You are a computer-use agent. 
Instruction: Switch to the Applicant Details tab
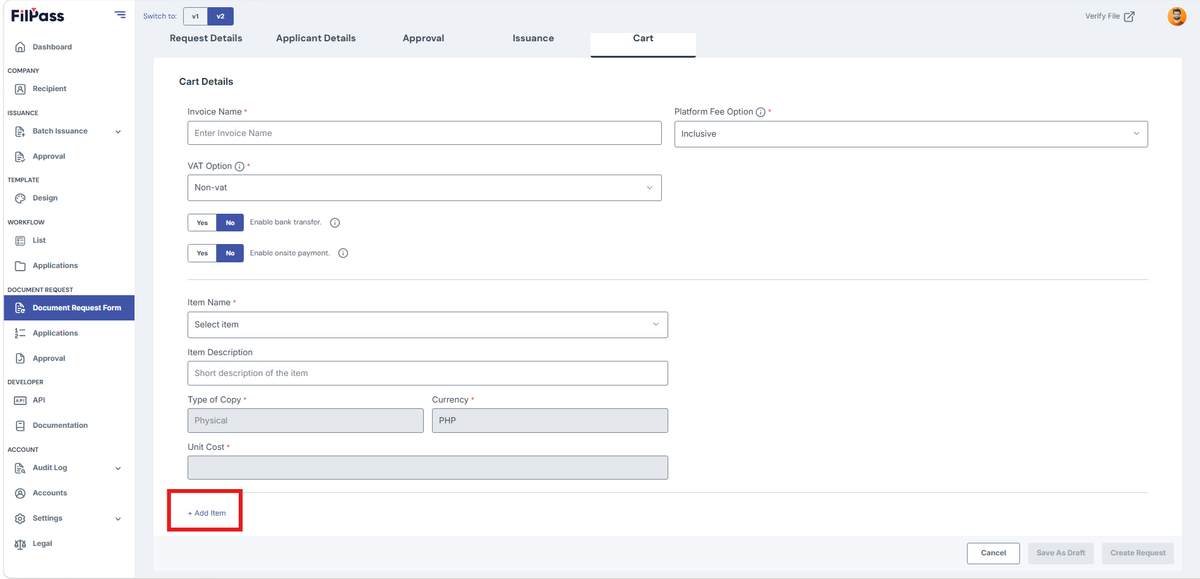click(314, 38)
